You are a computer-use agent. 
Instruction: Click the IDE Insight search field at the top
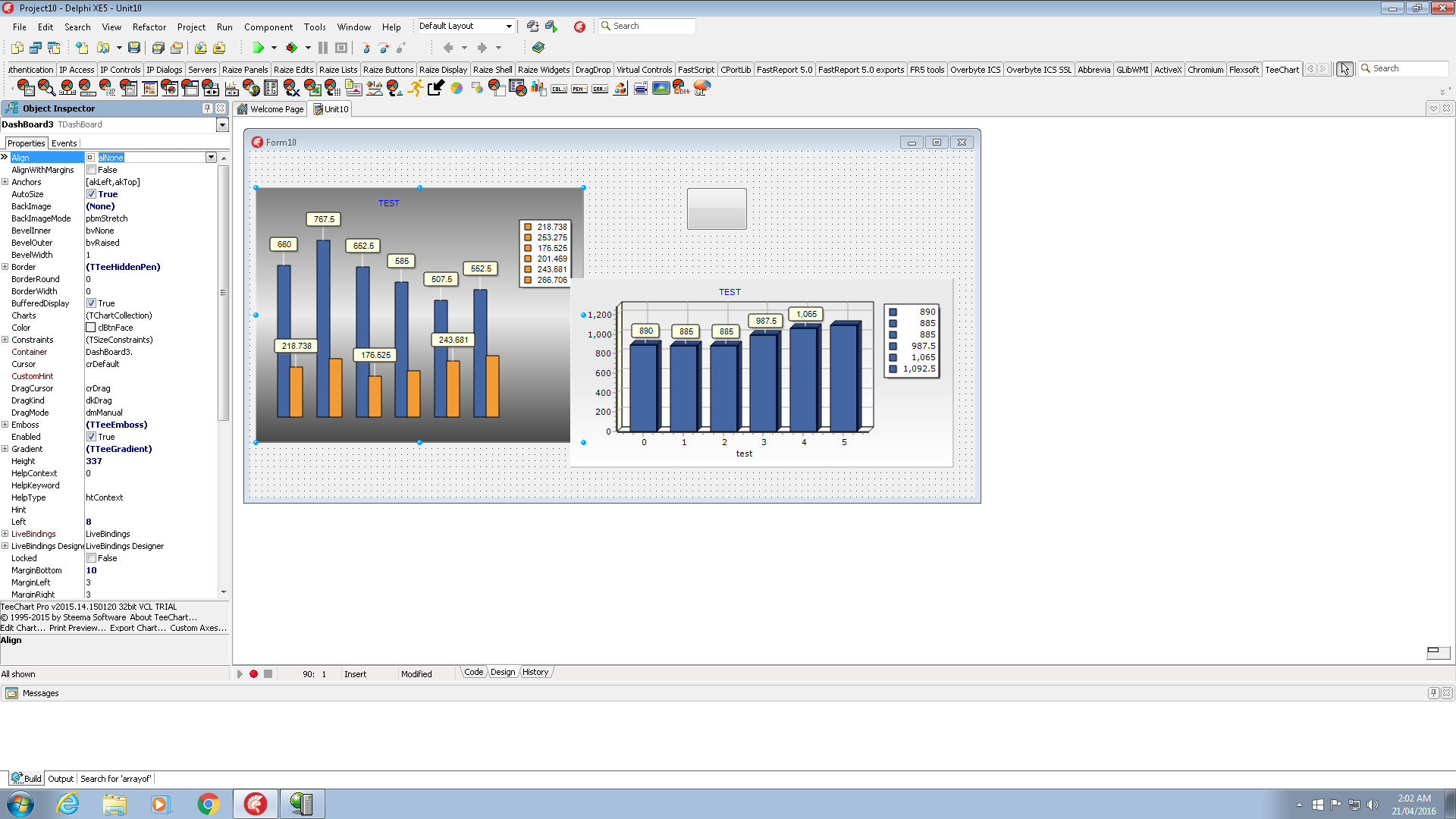click(647, 26)
